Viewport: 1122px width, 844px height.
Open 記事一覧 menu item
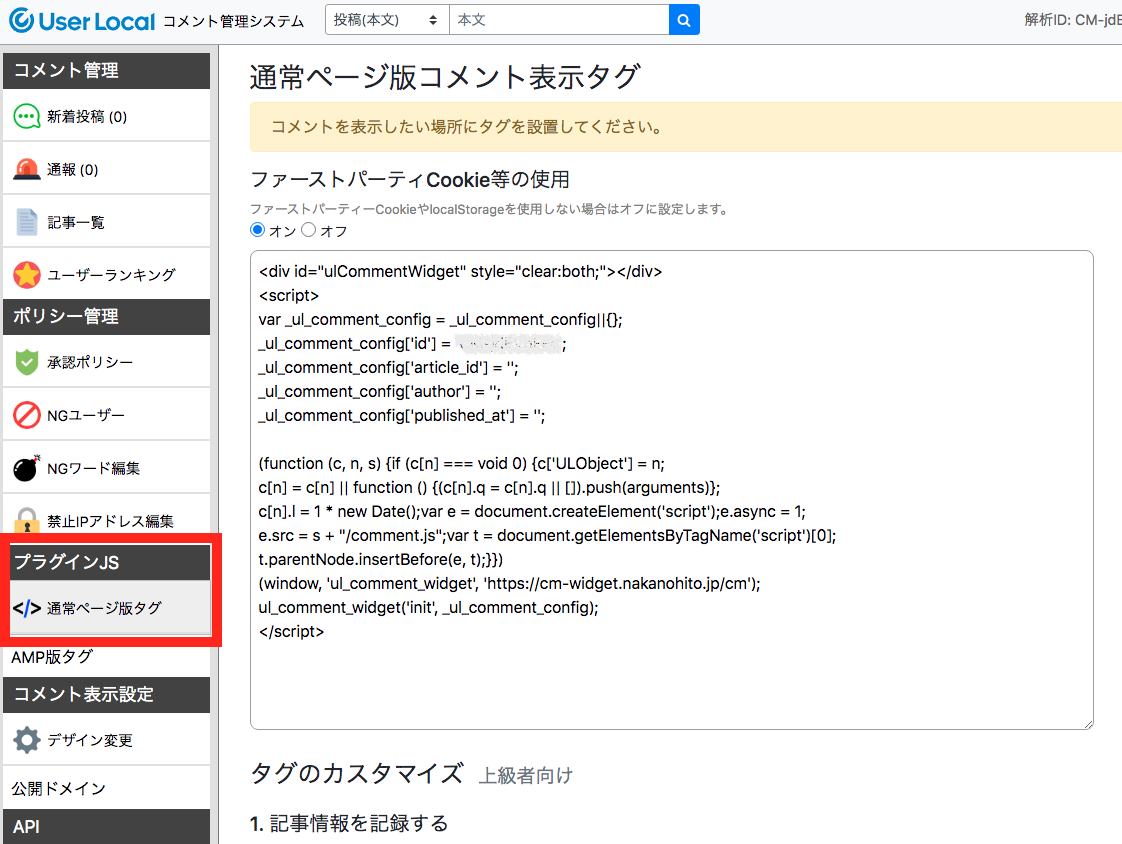coord(107,222)
